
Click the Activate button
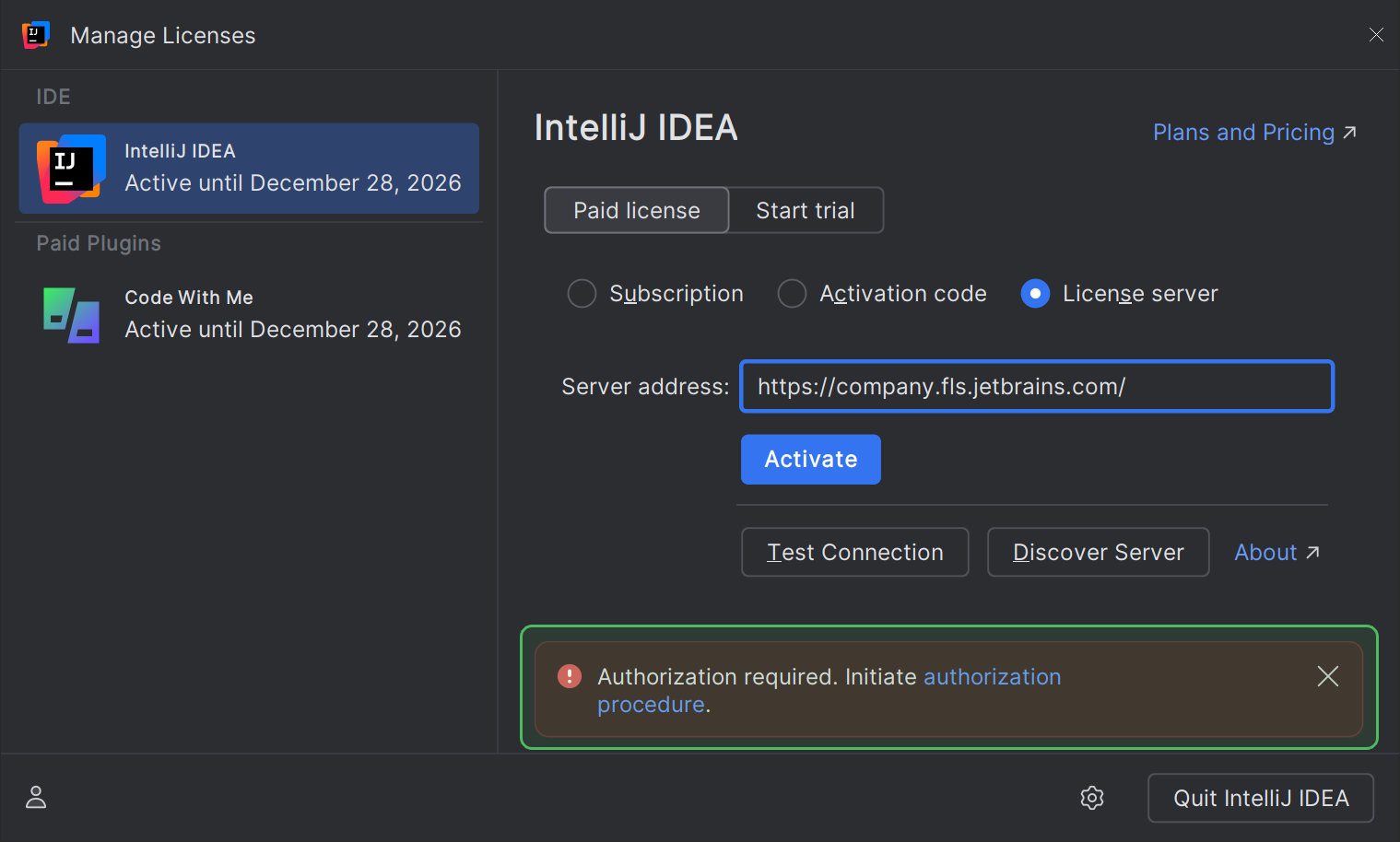810,459
